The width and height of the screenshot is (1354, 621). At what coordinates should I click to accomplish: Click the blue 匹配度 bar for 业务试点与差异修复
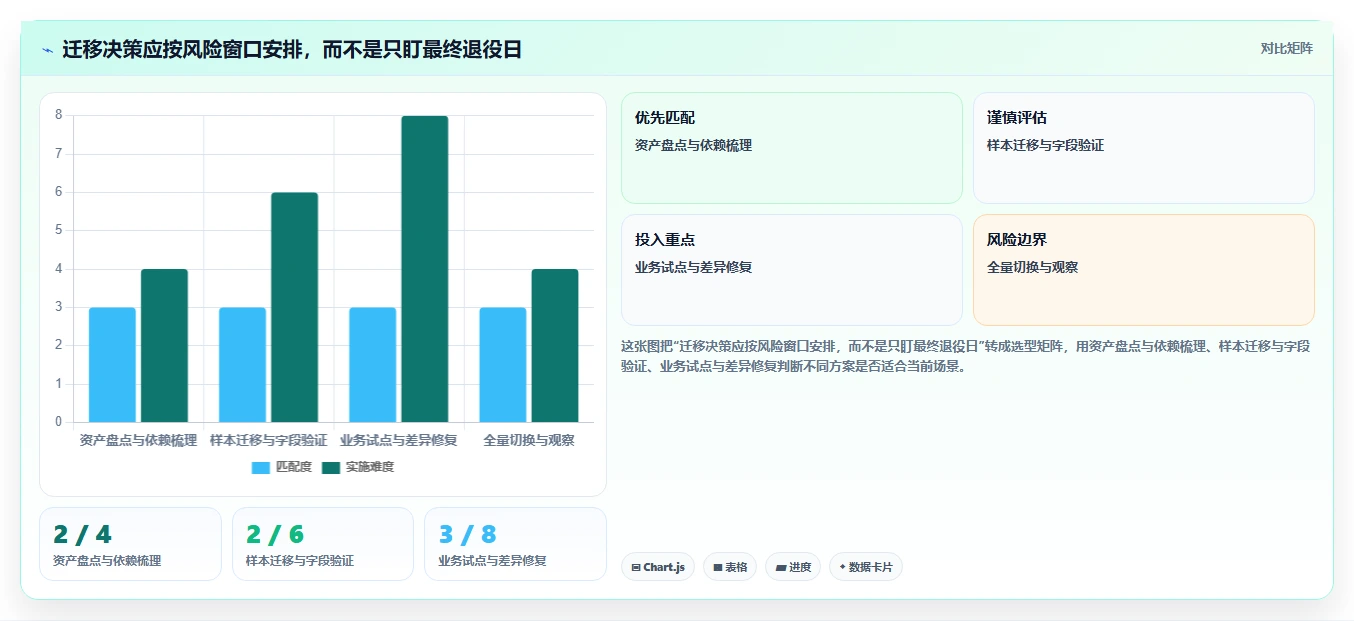372,365
